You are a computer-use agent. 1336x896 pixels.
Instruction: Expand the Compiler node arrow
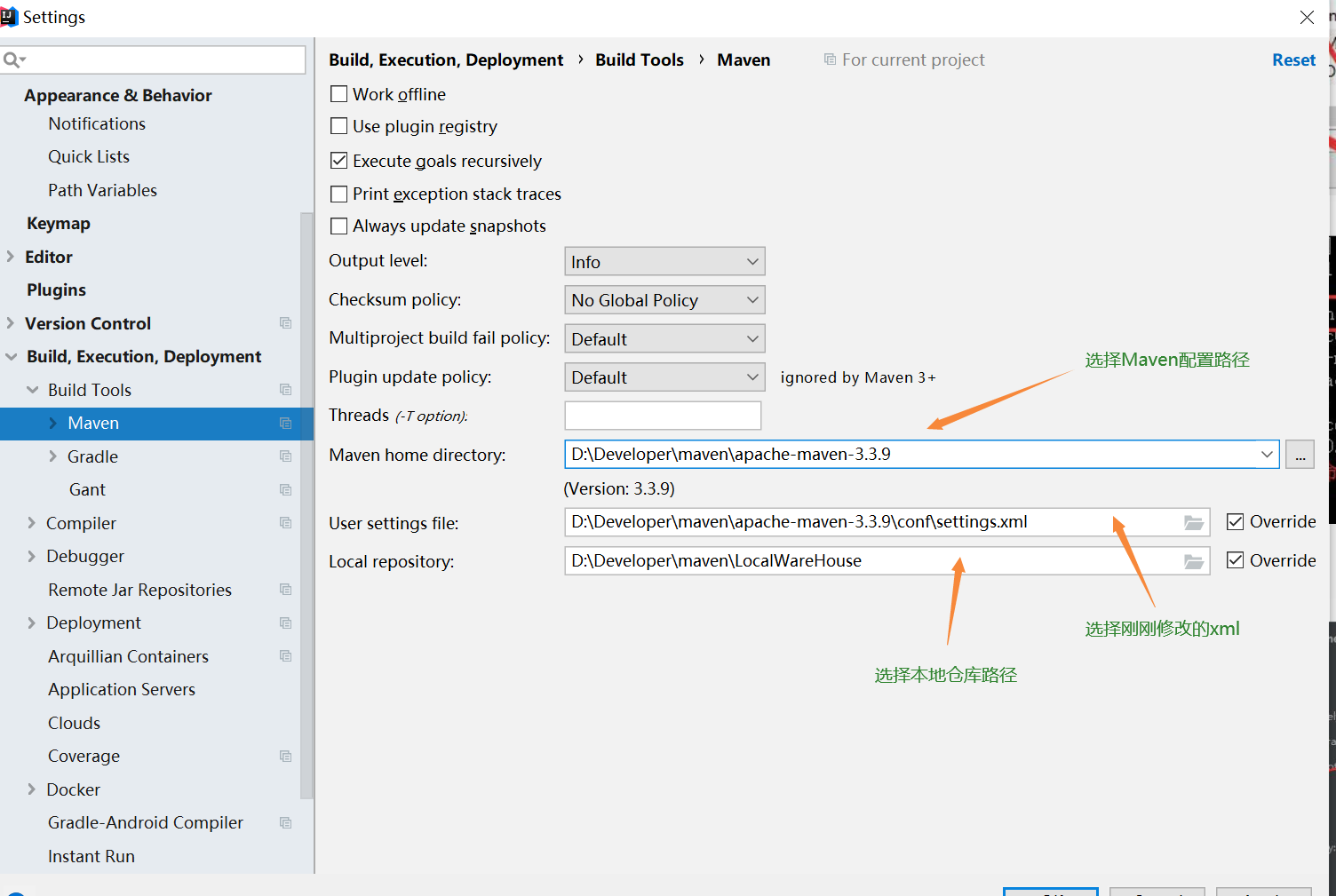[31, 523]
